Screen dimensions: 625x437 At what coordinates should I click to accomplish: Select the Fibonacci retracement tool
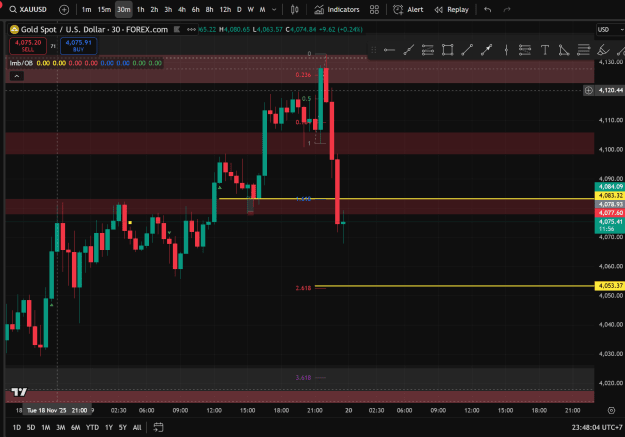[x=584, y=50]
